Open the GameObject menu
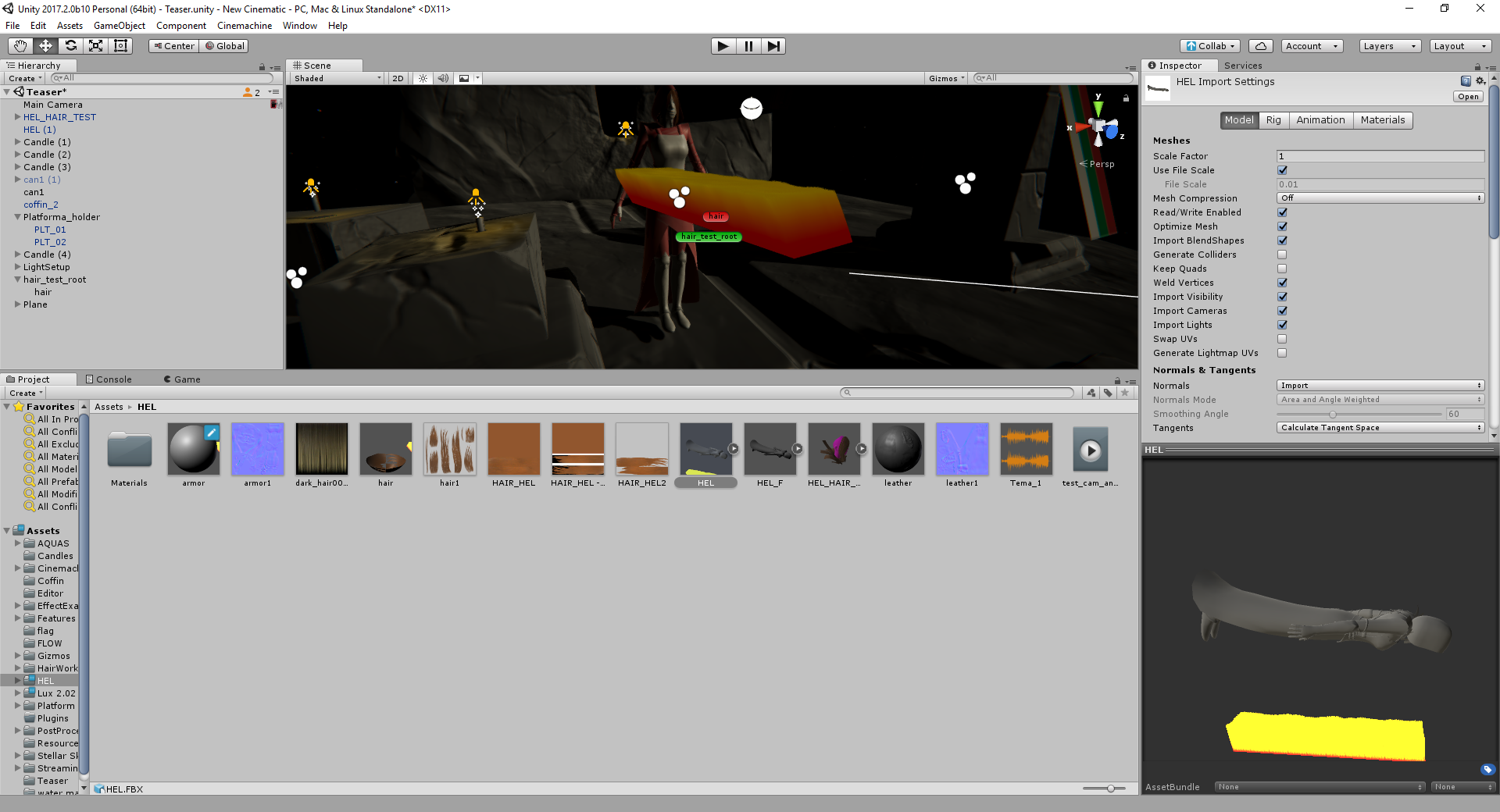Viewport: 1500px width, 812px height. [120, 26]
